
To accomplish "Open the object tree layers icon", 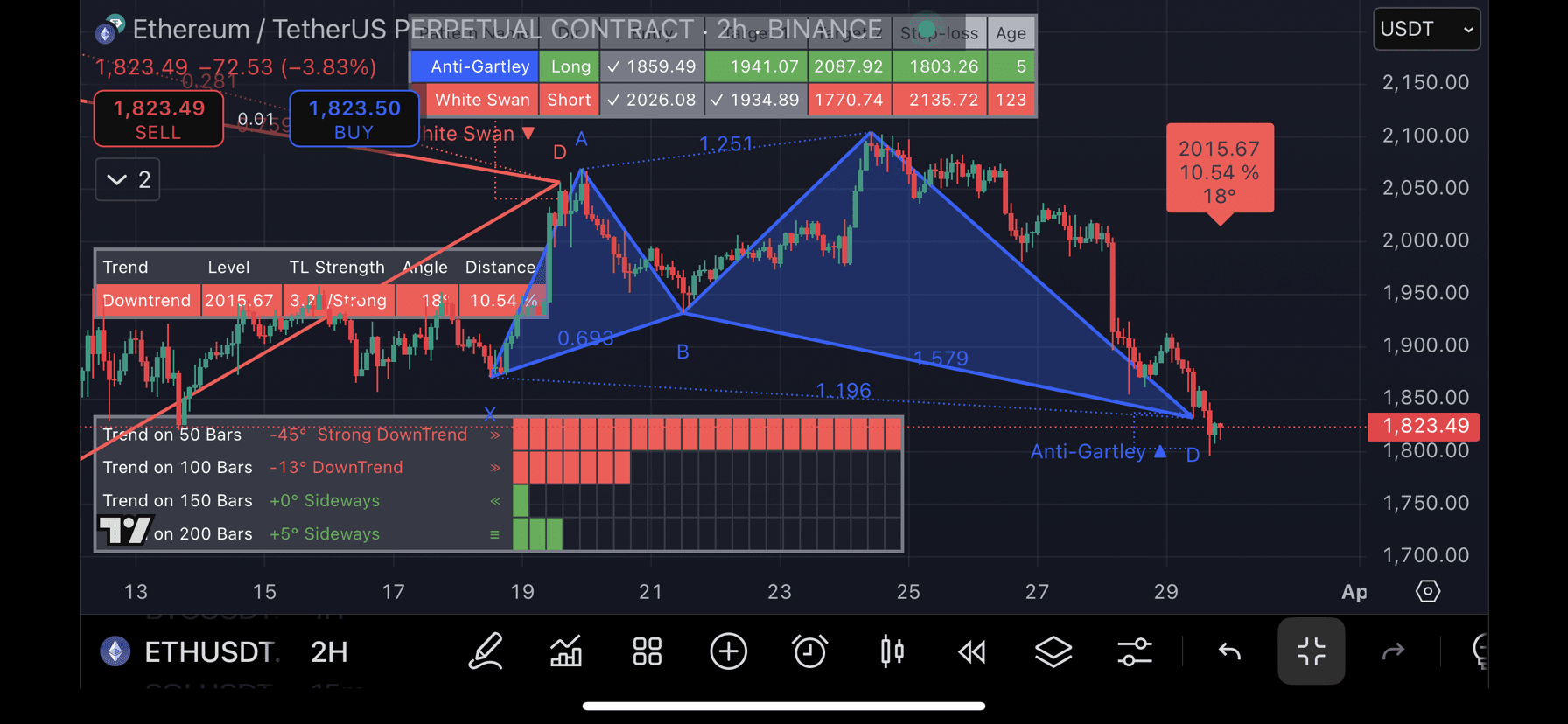I will (x=1053, y=651).
